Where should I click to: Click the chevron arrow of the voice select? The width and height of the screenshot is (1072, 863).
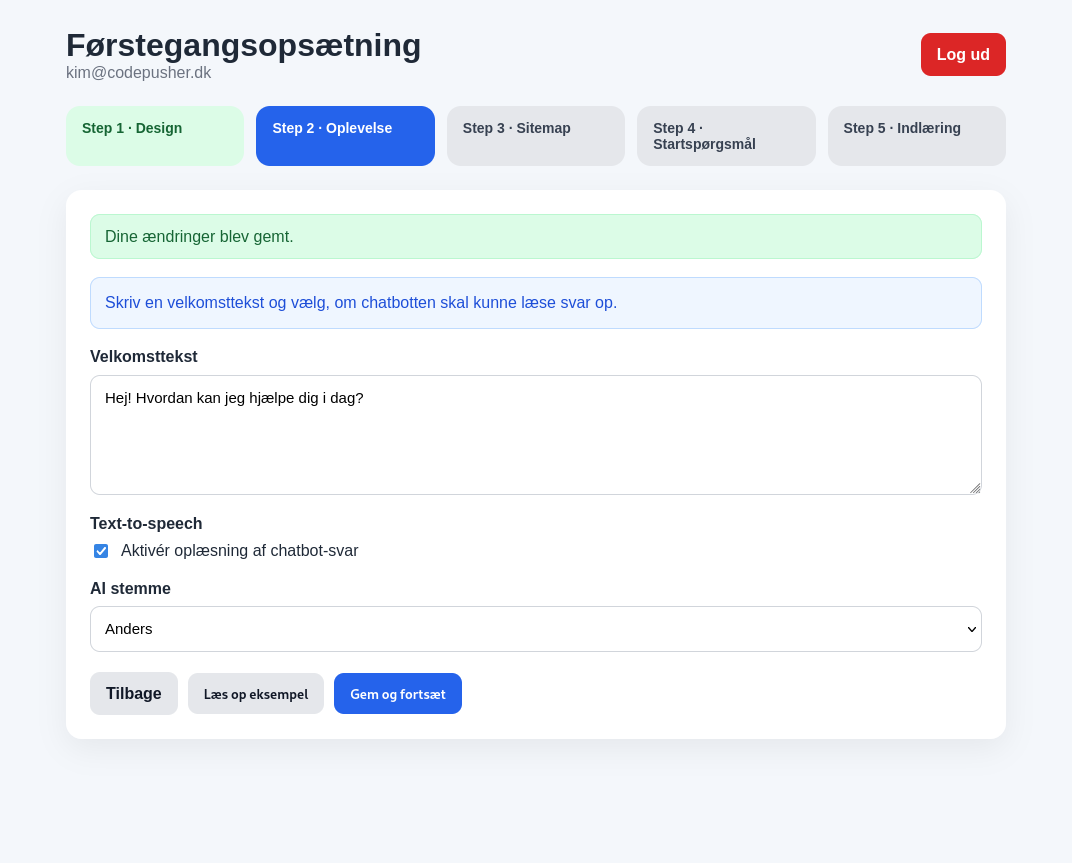tap(970, 629)
